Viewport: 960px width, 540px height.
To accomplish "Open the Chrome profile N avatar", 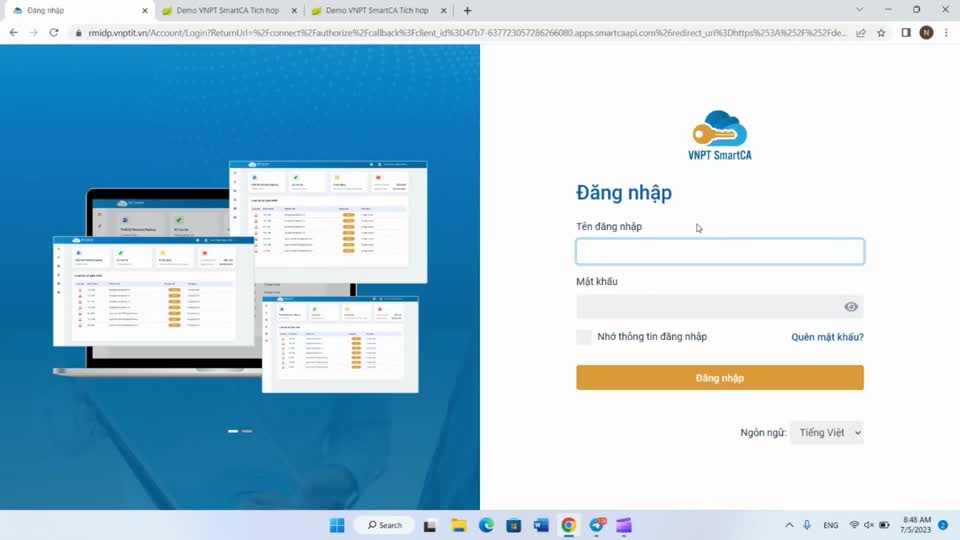I will [x=926, y=32].
